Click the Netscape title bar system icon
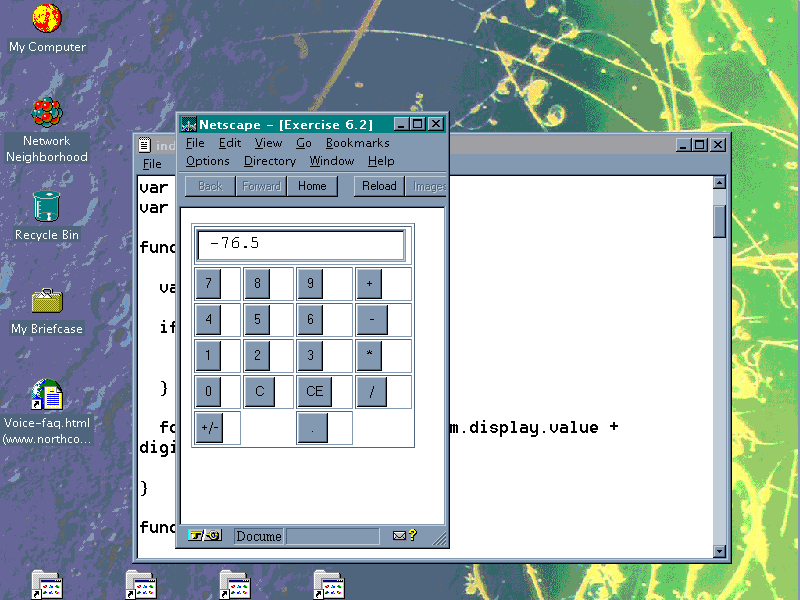 [188, 124]
